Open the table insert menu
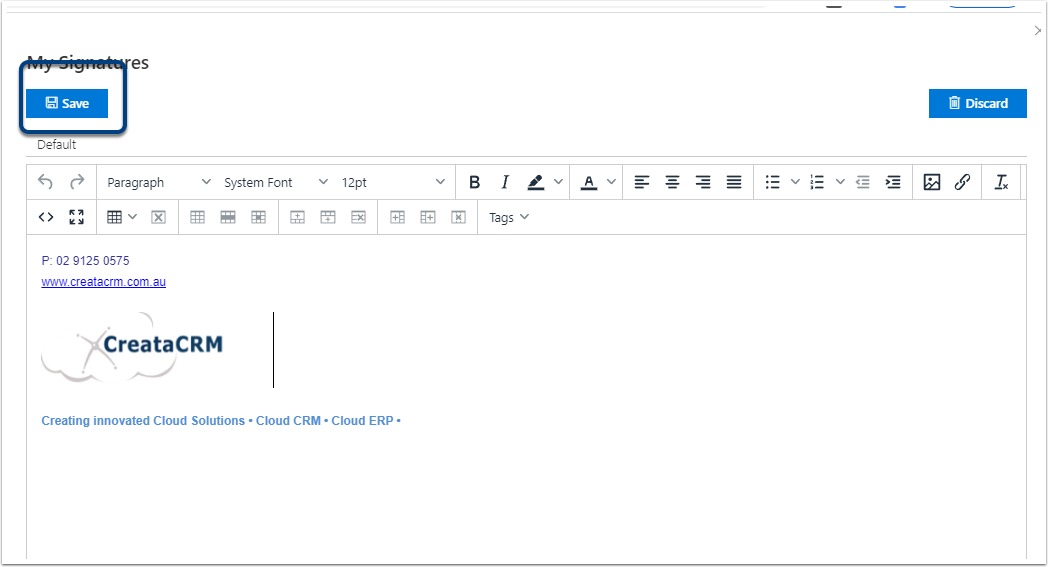 [122, 217]
